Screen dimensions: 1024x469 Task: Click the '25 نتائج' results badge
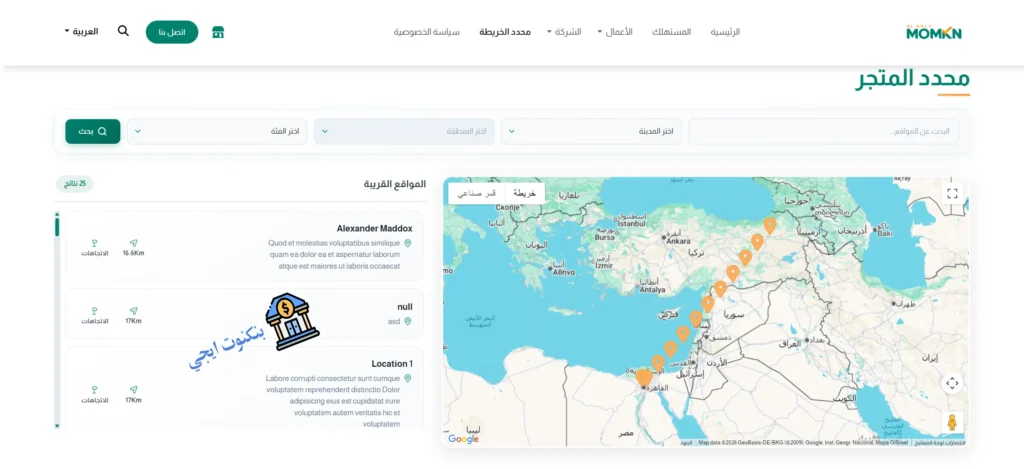pyautogui.click(x=74, y=184)
